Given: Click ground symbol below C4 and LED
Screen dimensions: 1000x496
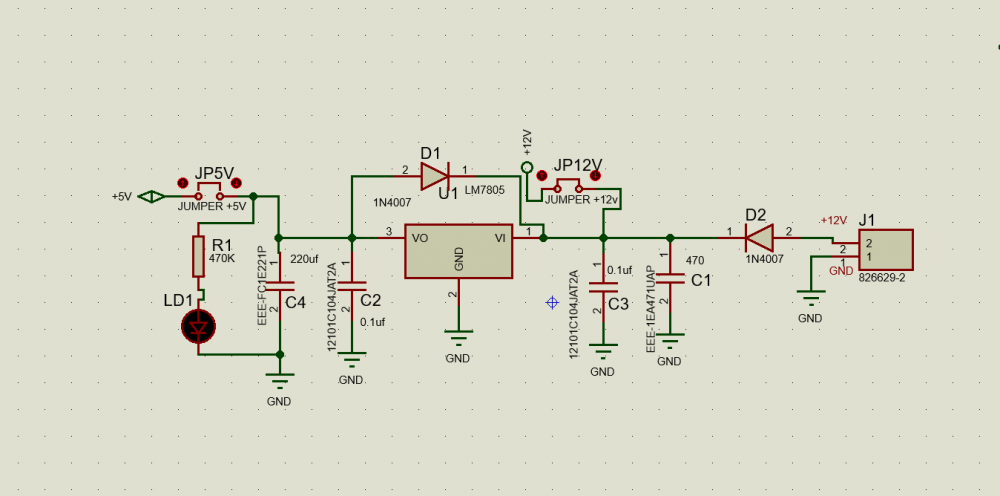Looking at the screenshot, I should [279, 381].
